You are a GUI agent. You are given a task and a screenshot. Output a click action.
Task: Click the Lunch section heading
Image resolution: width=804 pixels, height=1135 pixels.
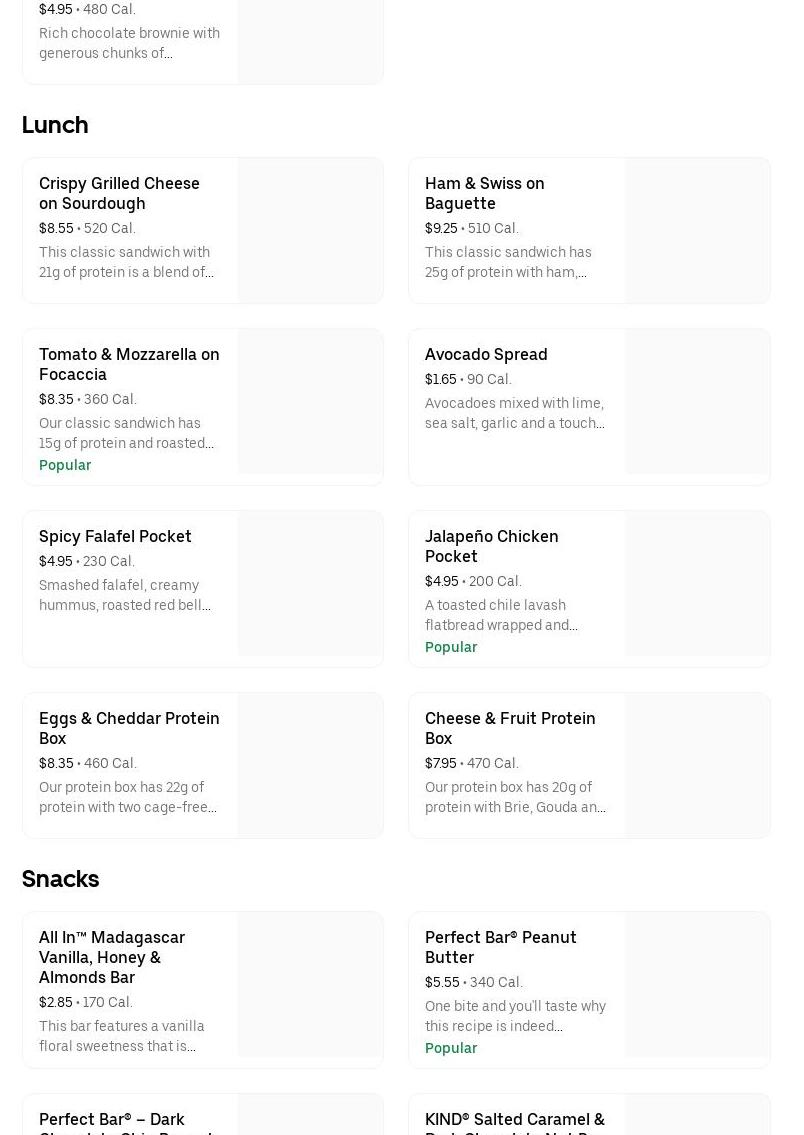tap(54, 125)
